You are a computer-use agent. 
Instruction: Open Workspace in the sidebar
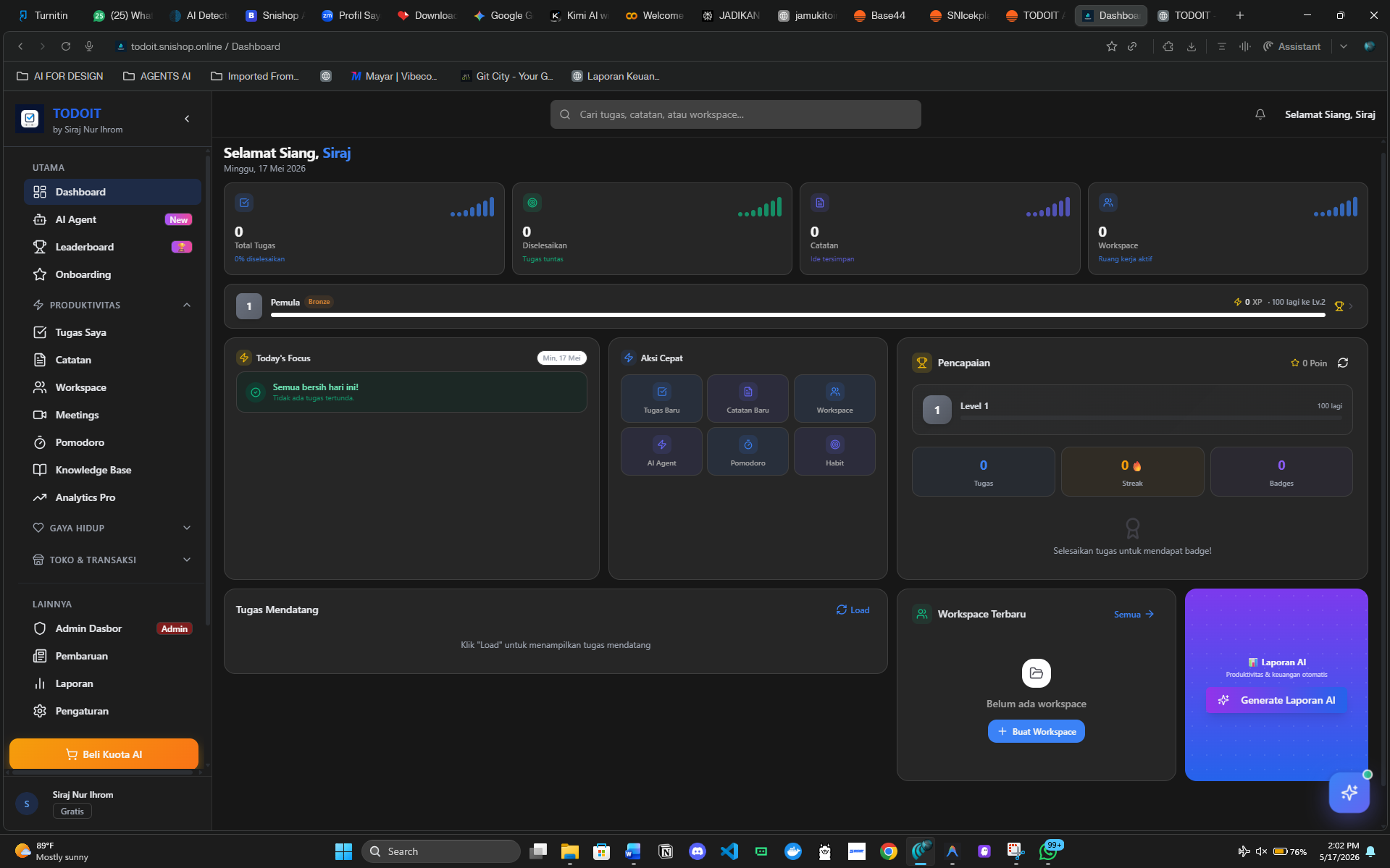(112, 387)
